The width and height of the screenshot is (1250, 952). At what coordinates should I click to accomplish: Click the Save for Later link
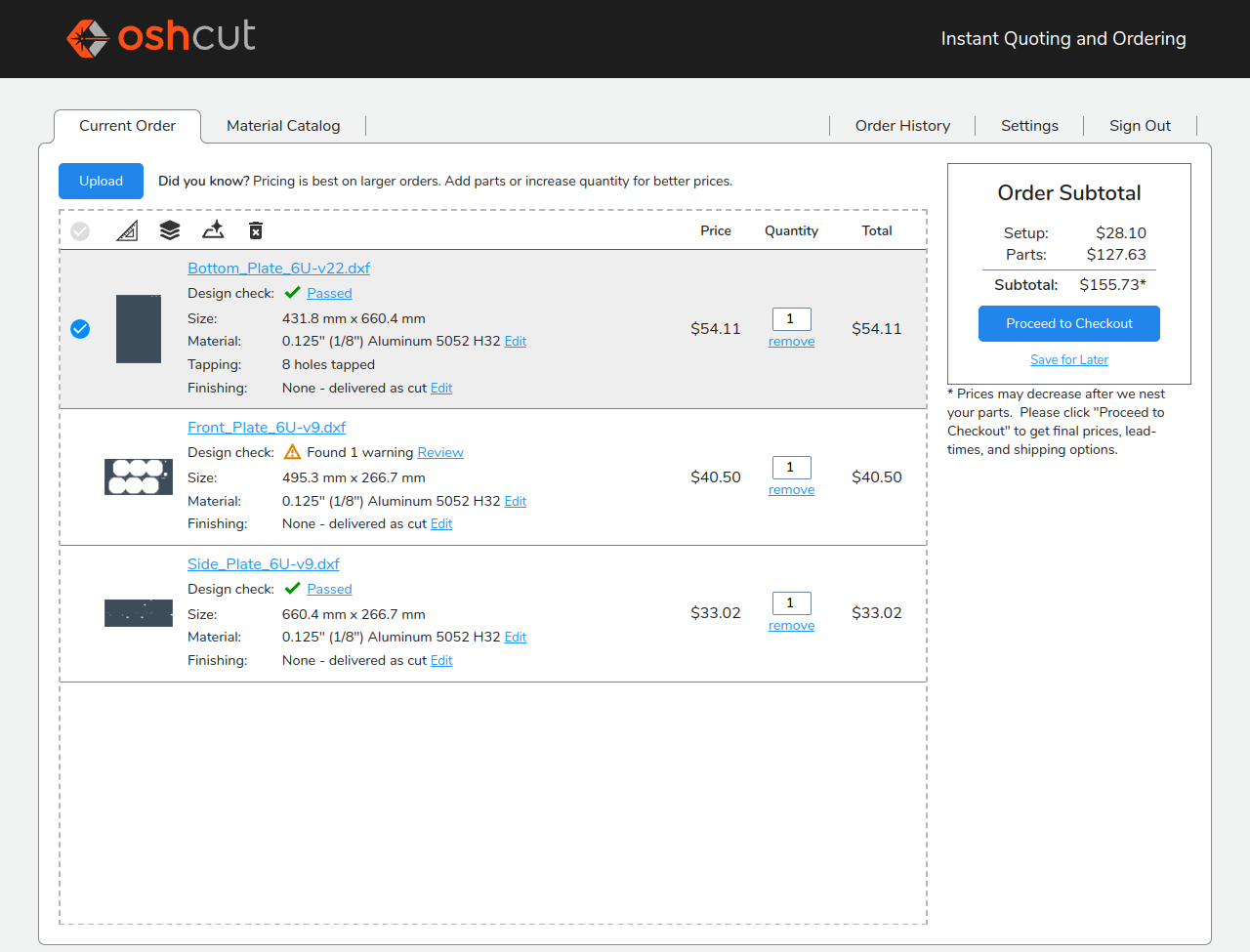1068,360
